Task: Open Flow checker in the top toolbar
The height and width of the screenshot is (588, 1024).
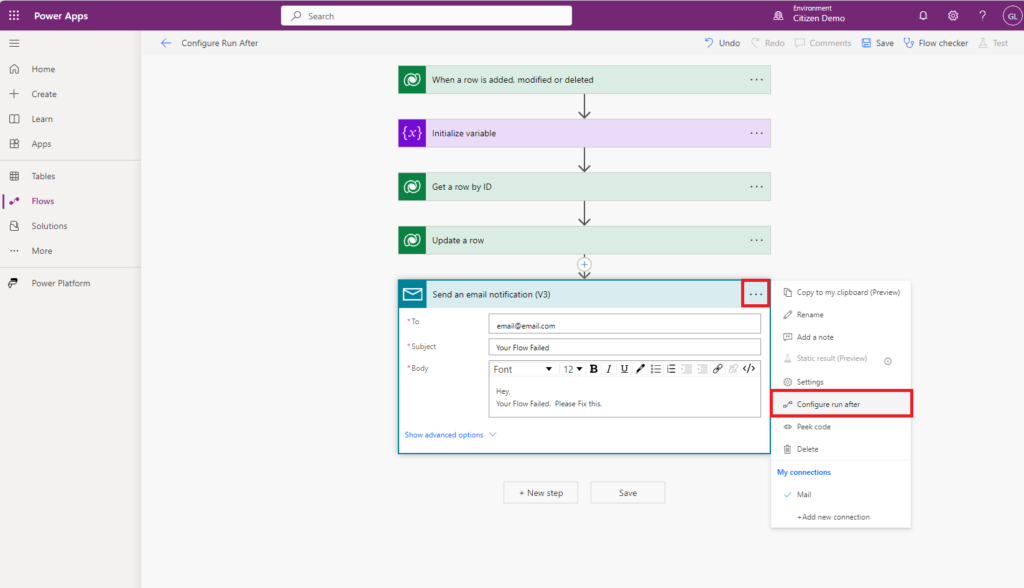Action: click(x=936, y=44)
